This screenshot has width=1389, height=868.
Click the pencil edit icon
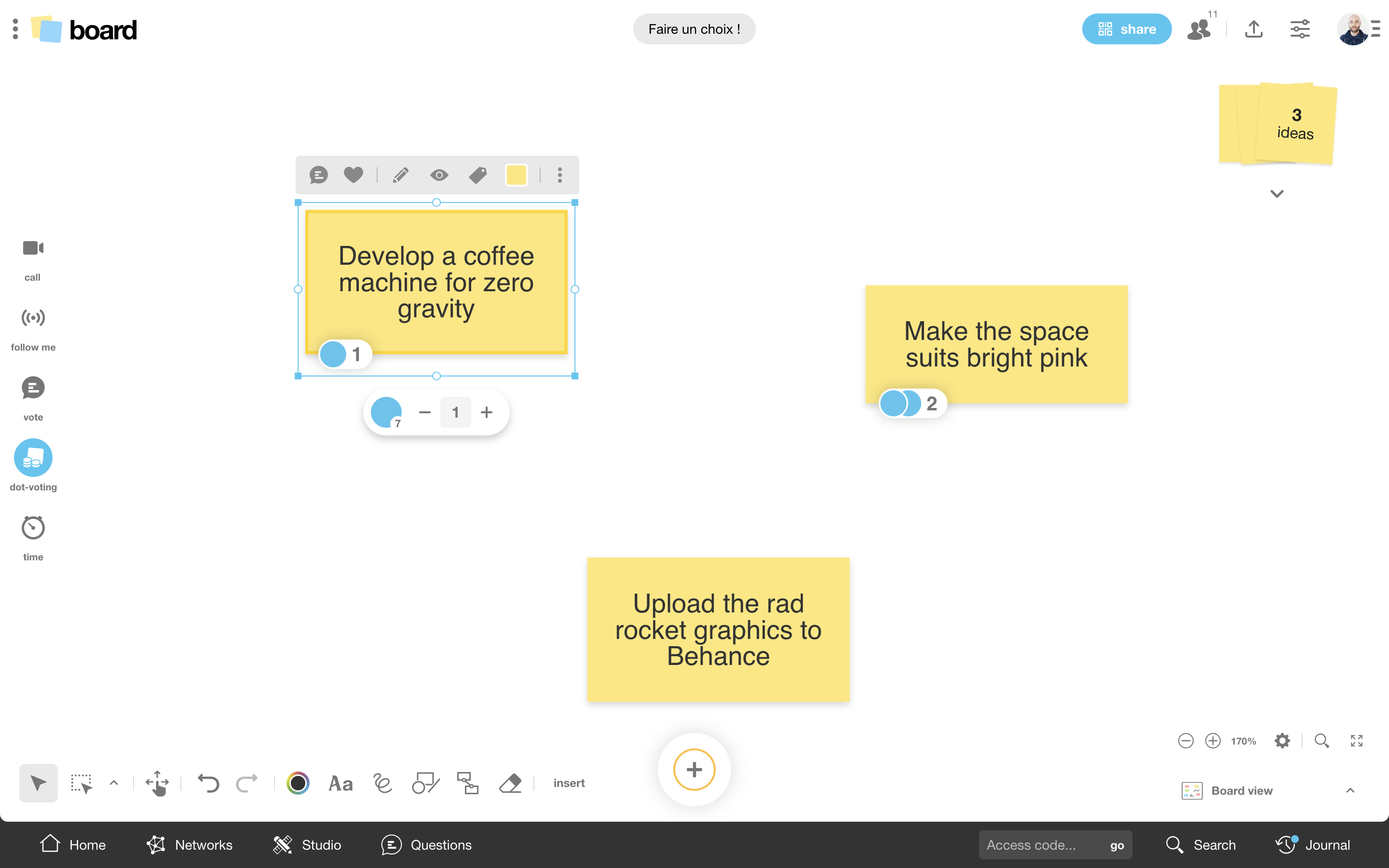[x=400, y=175]
